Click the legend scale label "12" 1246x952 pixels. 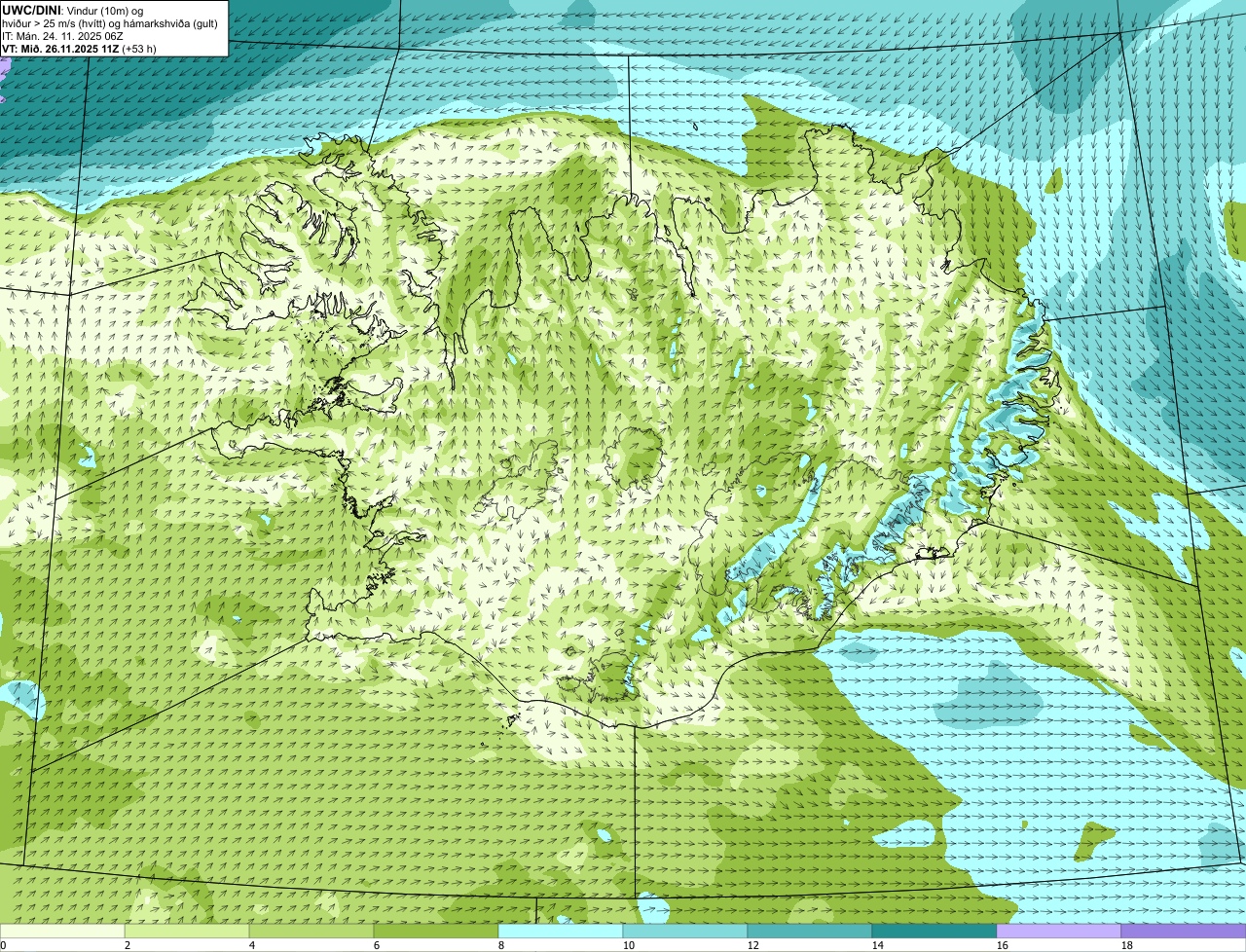[753, 945]
